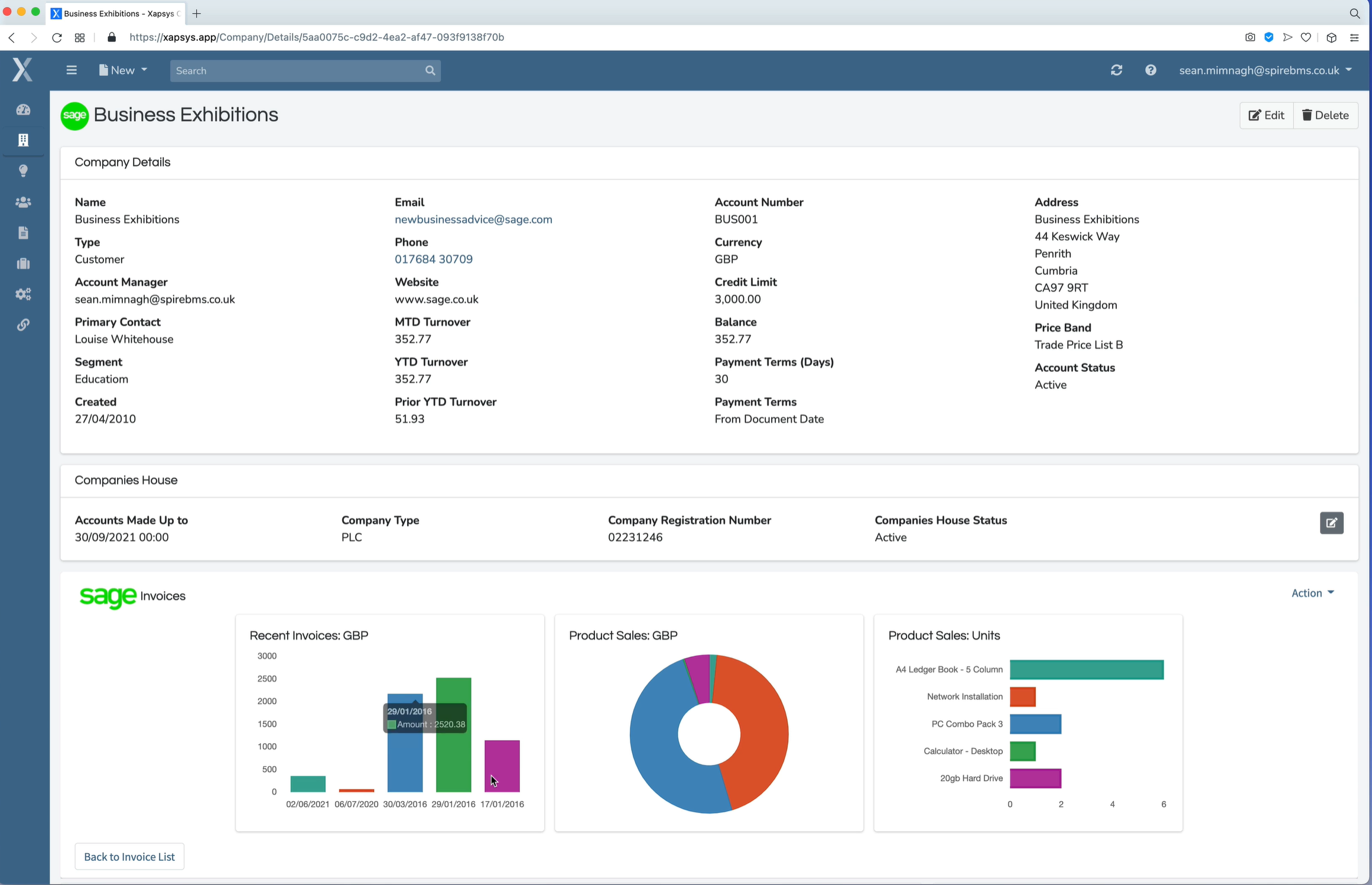Image resolution: width=1372 pixels, height=885 pixels.
Task: Refresh data using the sync arrows icon
Action: tap(1116, 70)
